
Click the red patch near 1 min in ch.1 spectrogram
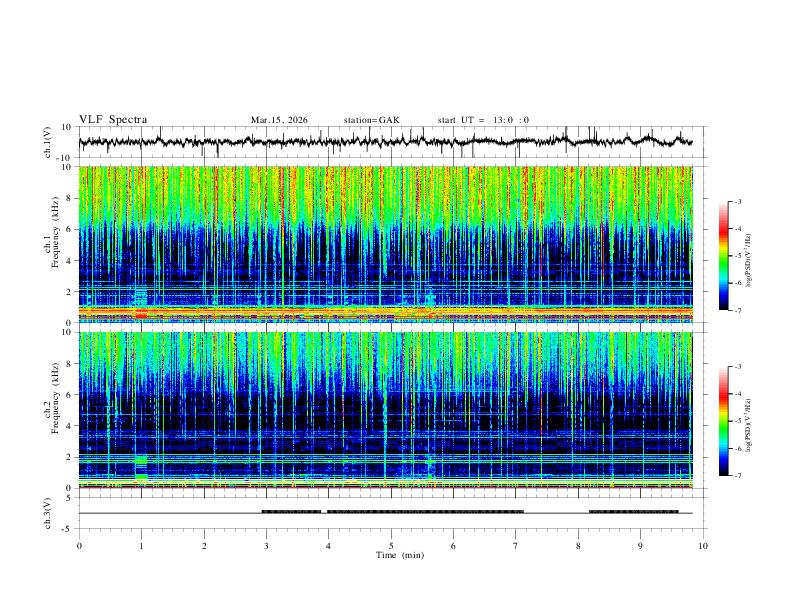click(x=141, y=313)
